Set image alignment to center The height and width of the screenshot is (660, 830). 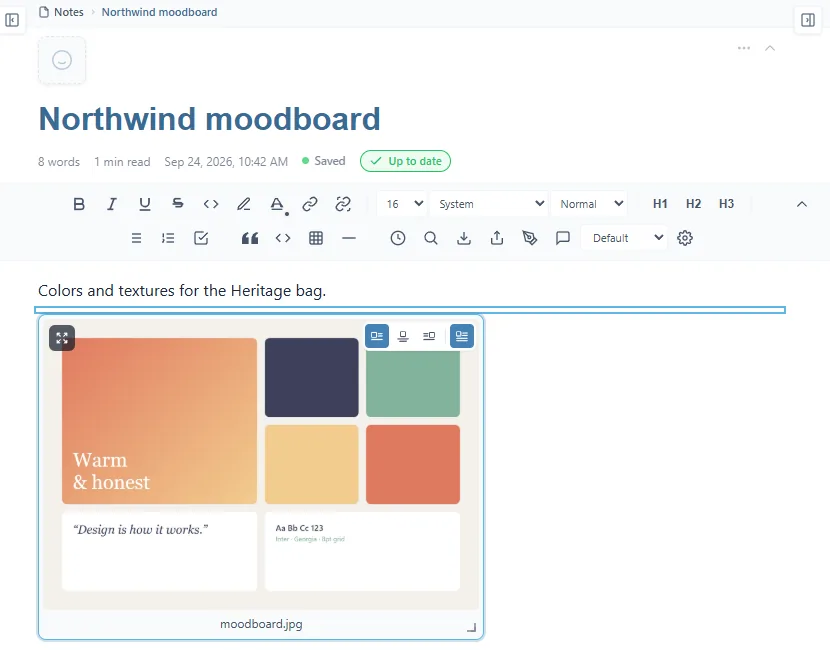[x=403, y=336]
